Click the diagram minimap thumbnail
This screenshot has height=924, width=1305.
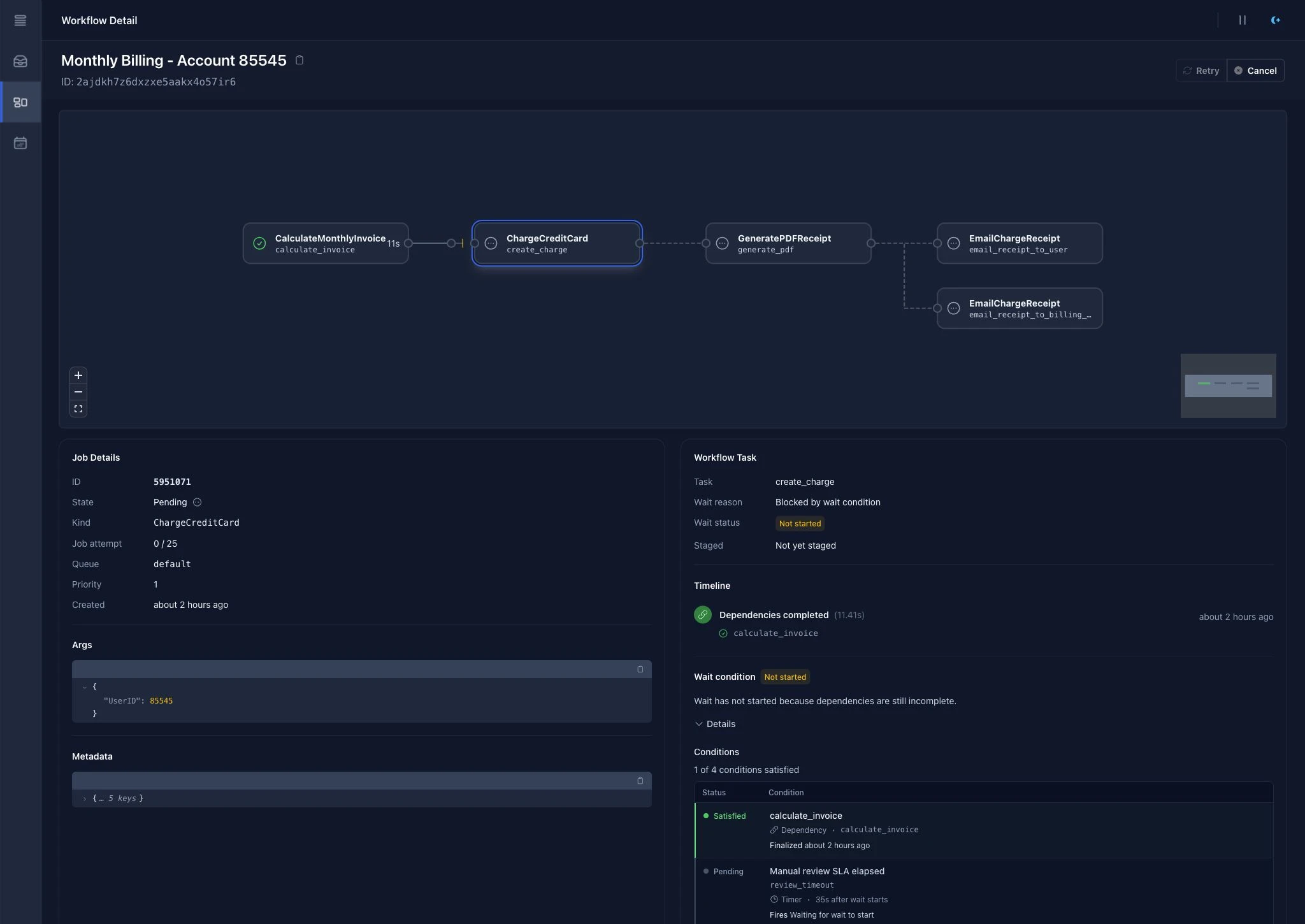1228,386
